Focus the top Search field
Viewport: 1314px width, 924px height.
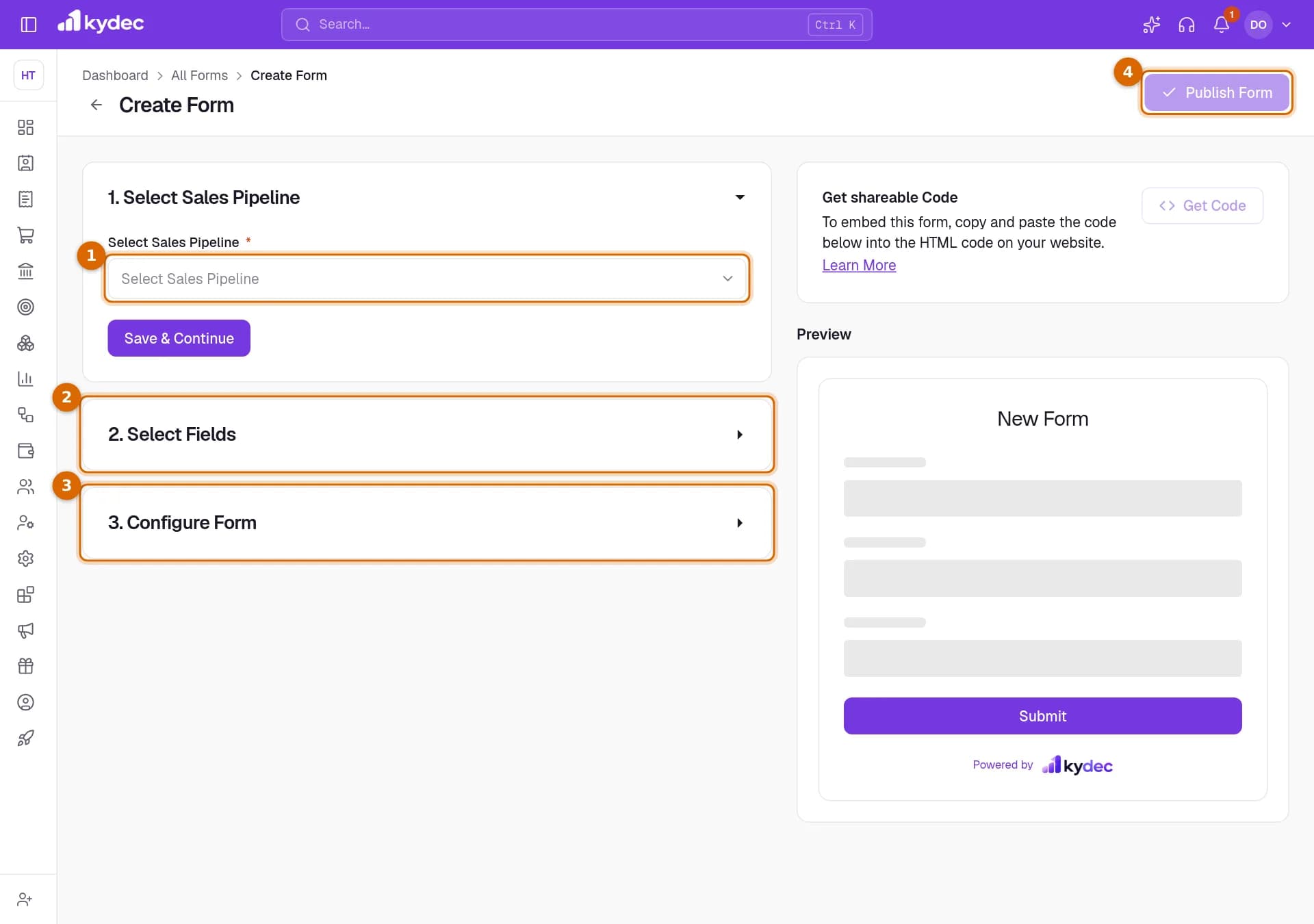(x=576, y=25)
